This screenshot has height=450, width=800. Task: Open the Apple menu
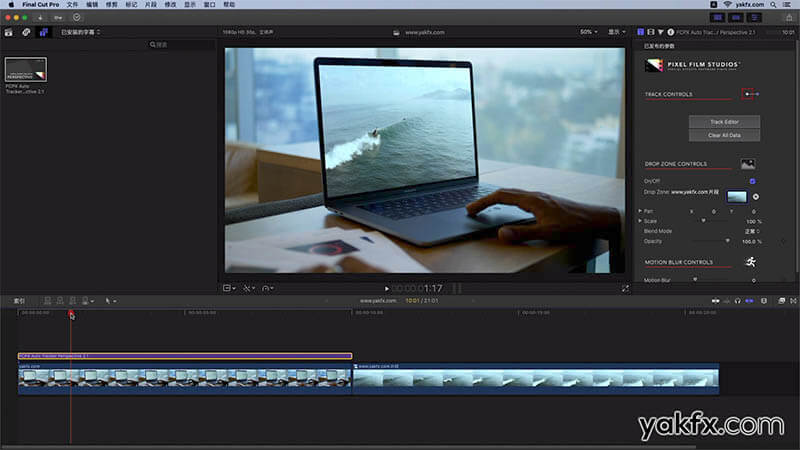coord(10,5)
